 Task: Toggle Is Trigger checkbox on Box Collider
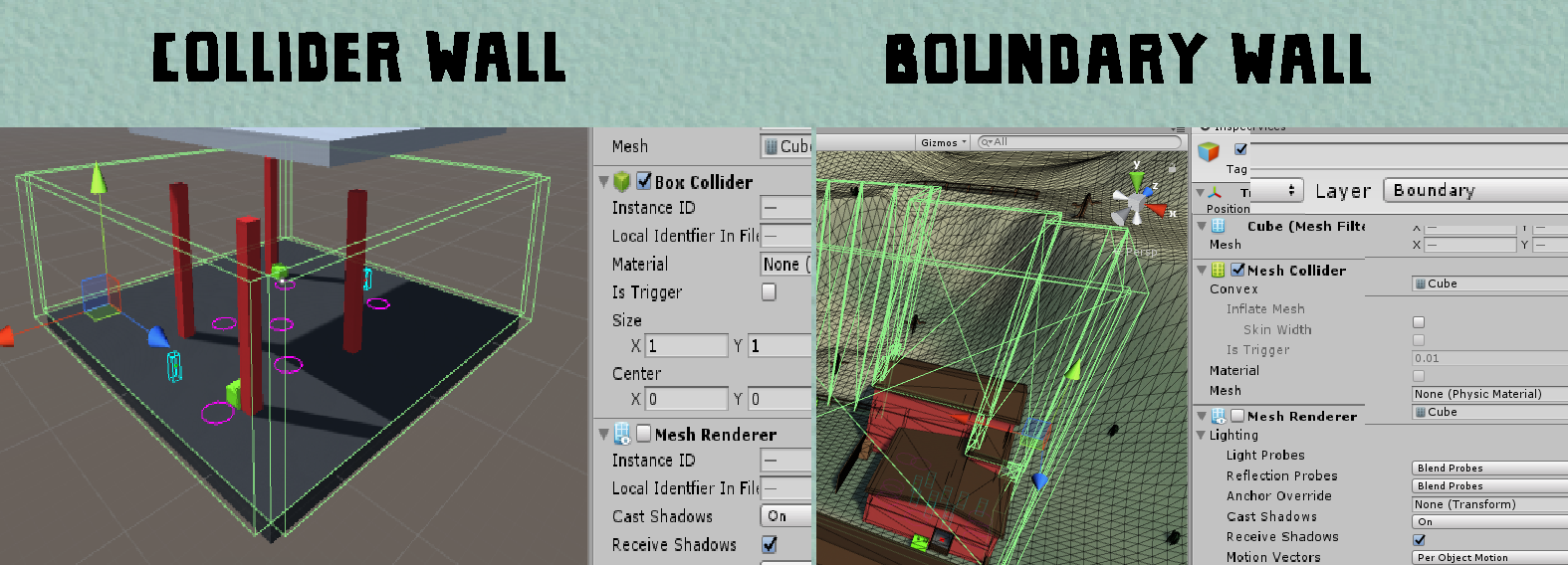769,291
